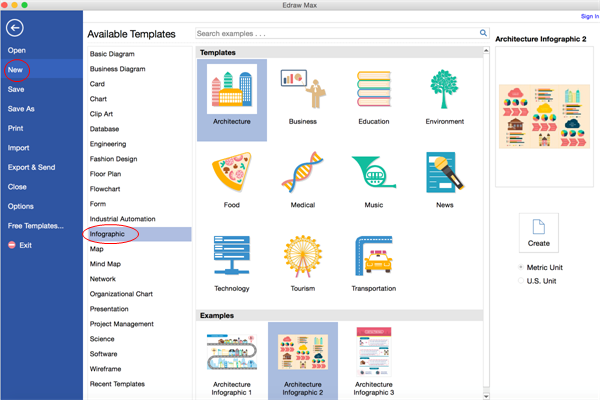Choose the Form category

pyautogui.click(x=98, y=204)
